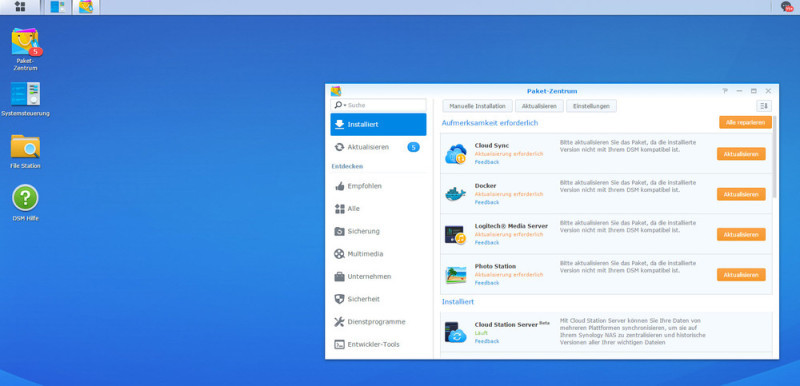Click the Cloud Sync package icon
Viewport: 800px width, 386px height.
[x=456, y=154]
